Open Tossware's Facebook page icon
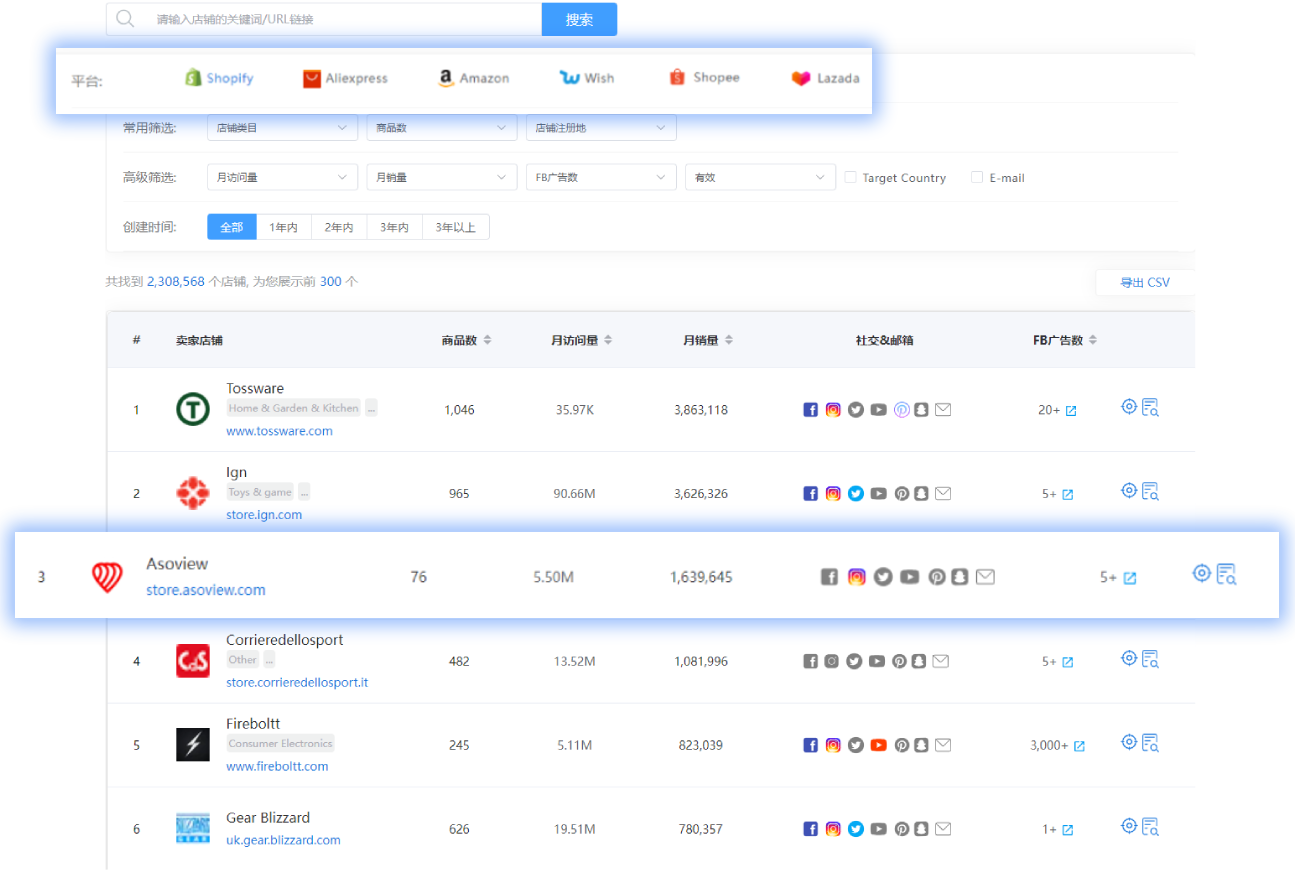 (x=811, y=410)
